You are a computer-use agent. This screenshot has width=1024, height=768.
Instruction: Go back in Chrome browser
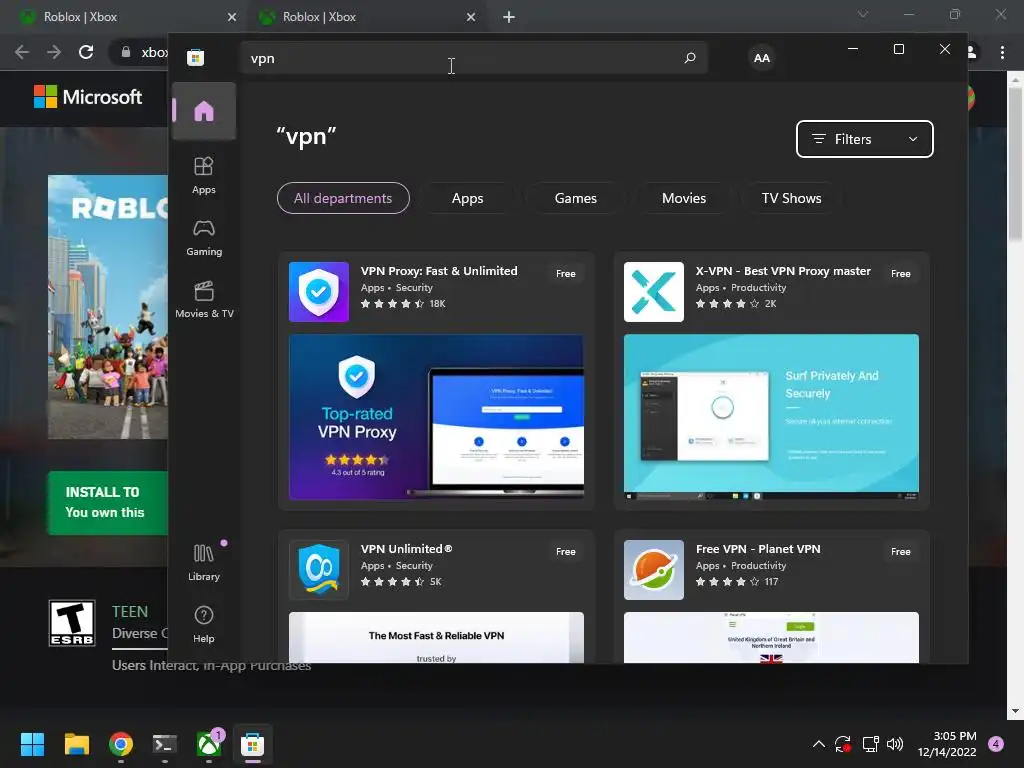pos(22,52)
